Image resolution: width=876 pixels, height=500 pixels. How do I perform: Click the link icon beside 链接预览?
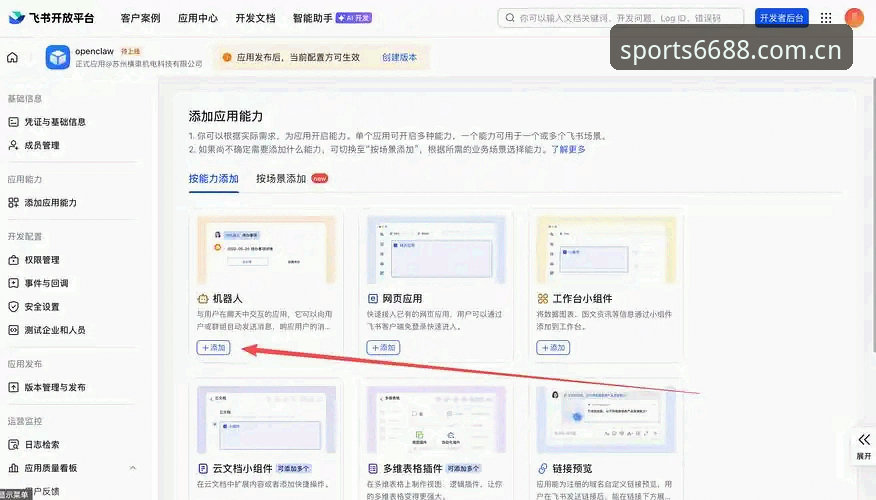point(542,468)
